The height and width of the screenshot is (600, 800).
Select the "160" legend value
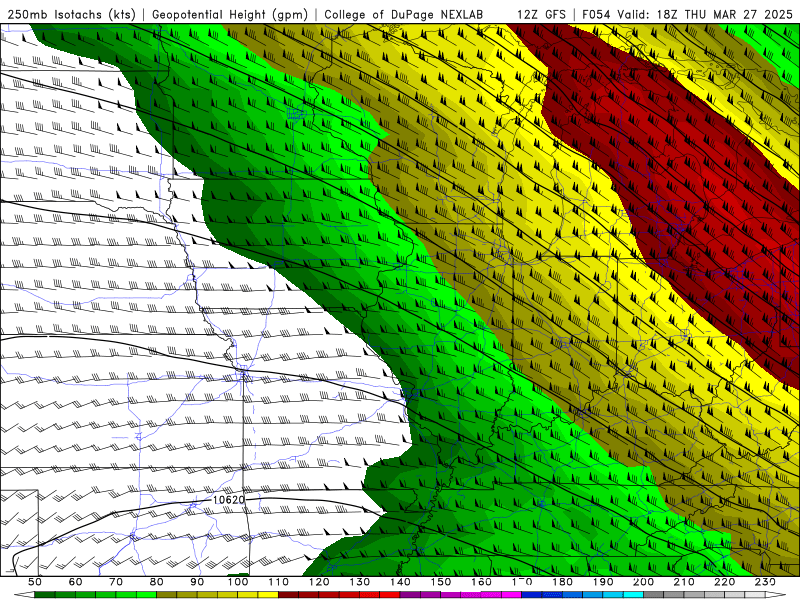(x=482, y=582)
